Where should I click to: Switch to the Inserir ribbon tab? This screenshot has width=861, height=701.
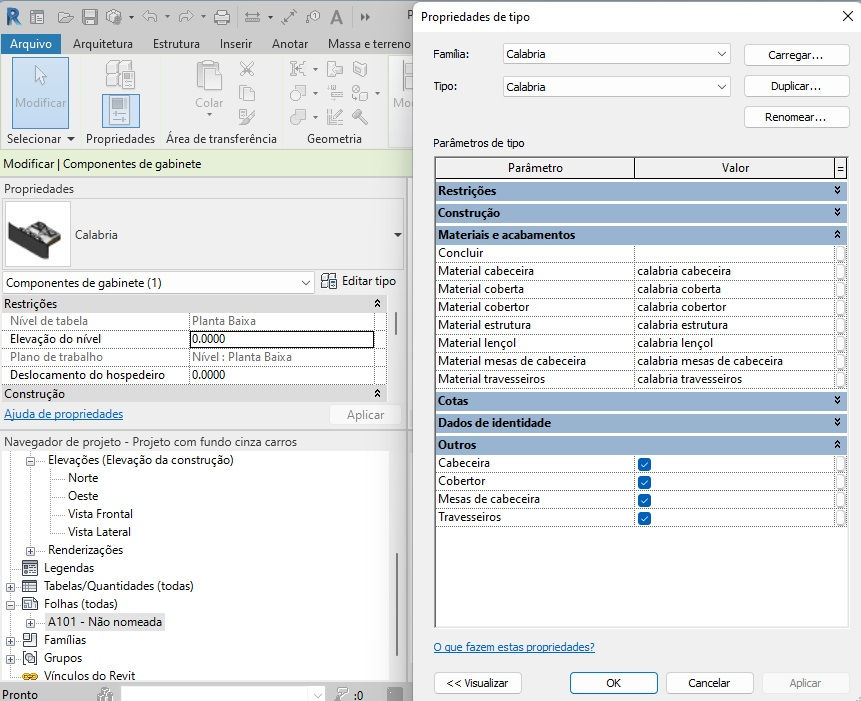click(x=236, y=44)
